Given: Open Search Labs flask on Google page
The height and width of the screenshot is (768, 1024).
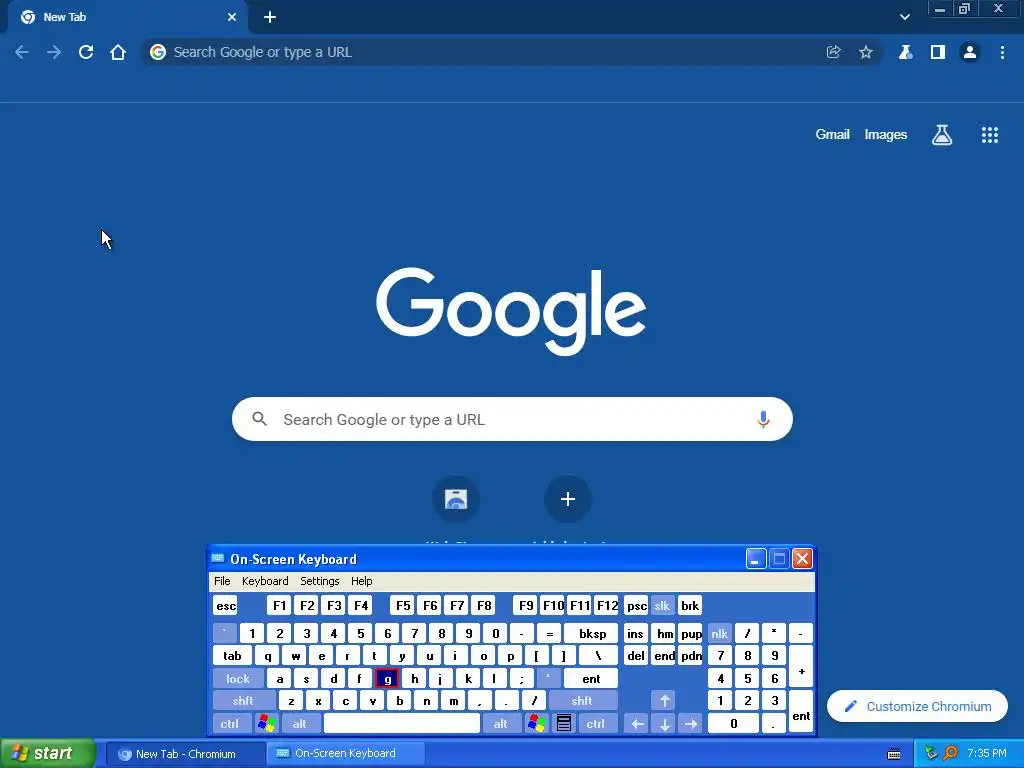Looking at the screenshot, I should click(x=942, y=135).
